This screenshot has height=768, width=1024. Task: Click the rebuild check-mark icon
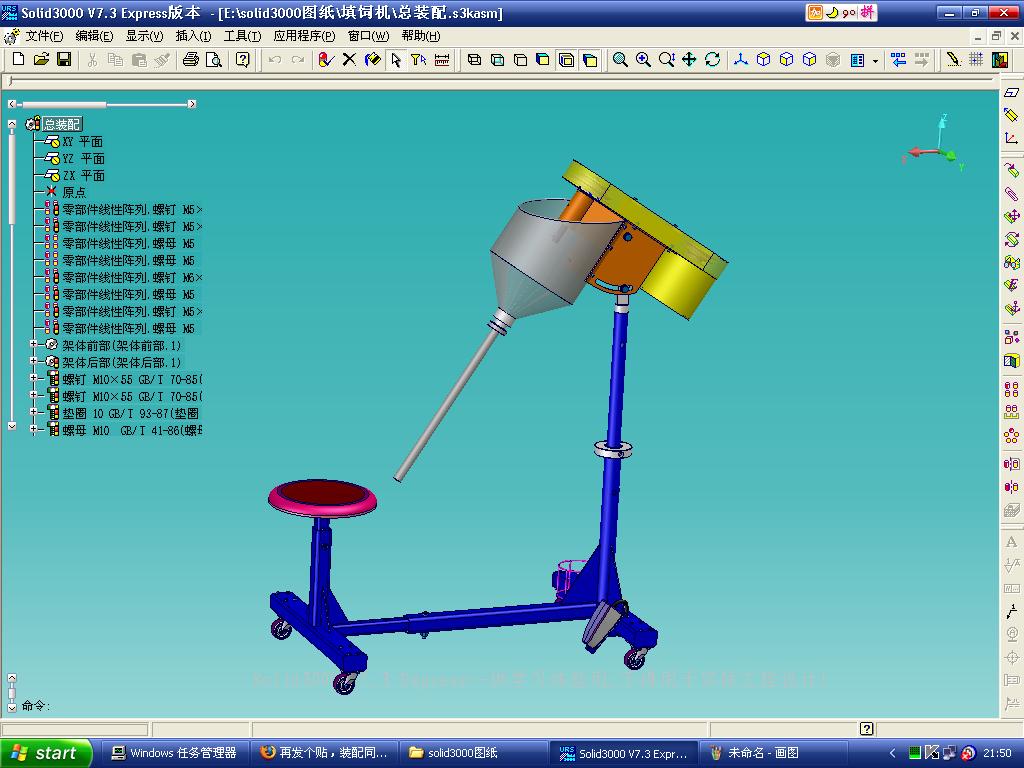pos(326,59)
